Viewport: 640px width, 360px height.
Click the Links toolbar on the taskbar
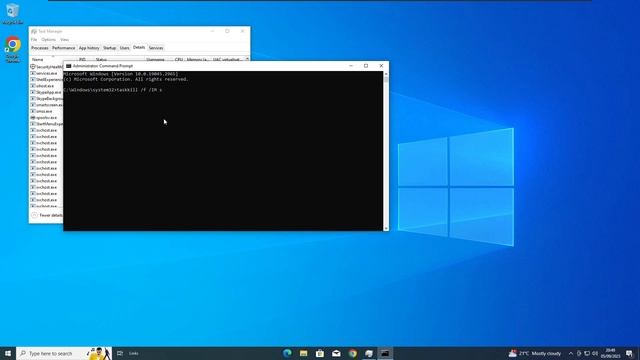133,353
